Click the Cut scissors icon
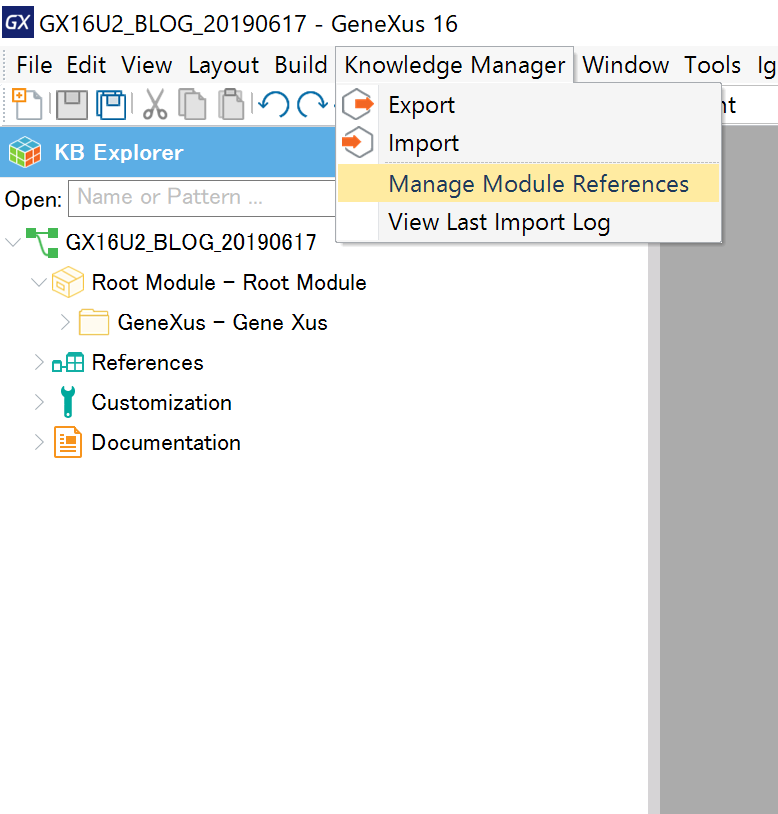The width and height of the screenshot is (778, 814). click(x=155, y=104)
